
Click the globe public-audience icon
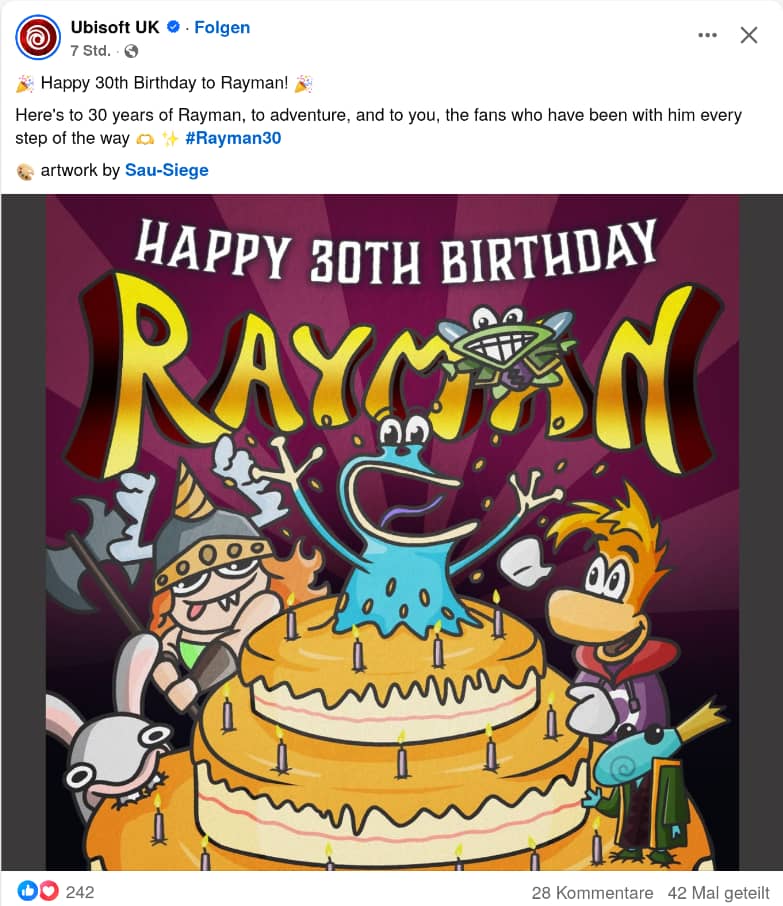point(131,51)
